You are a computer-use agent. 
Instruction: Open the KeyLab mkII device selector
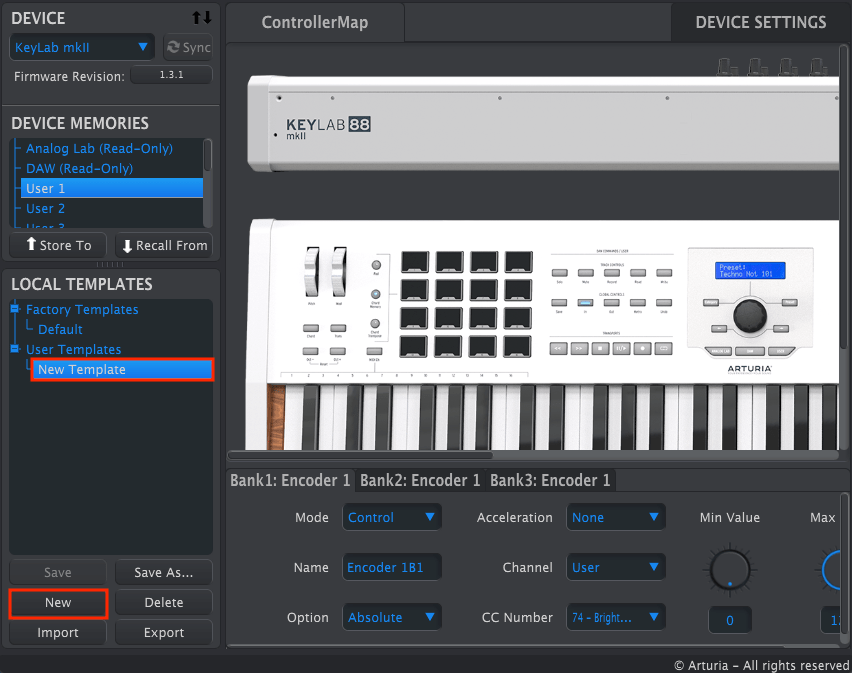point(81,47)
